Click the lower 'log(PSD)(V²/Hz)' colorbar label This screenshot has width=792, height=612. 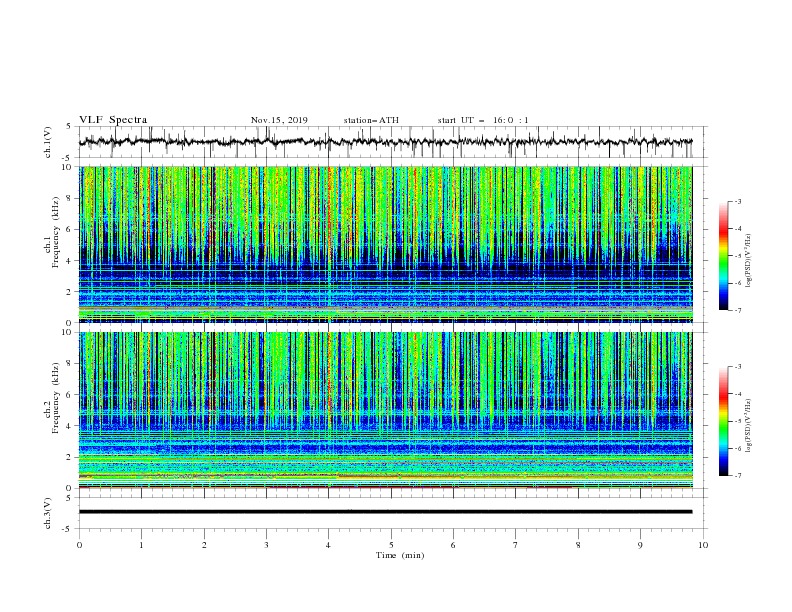coord(749,426)
